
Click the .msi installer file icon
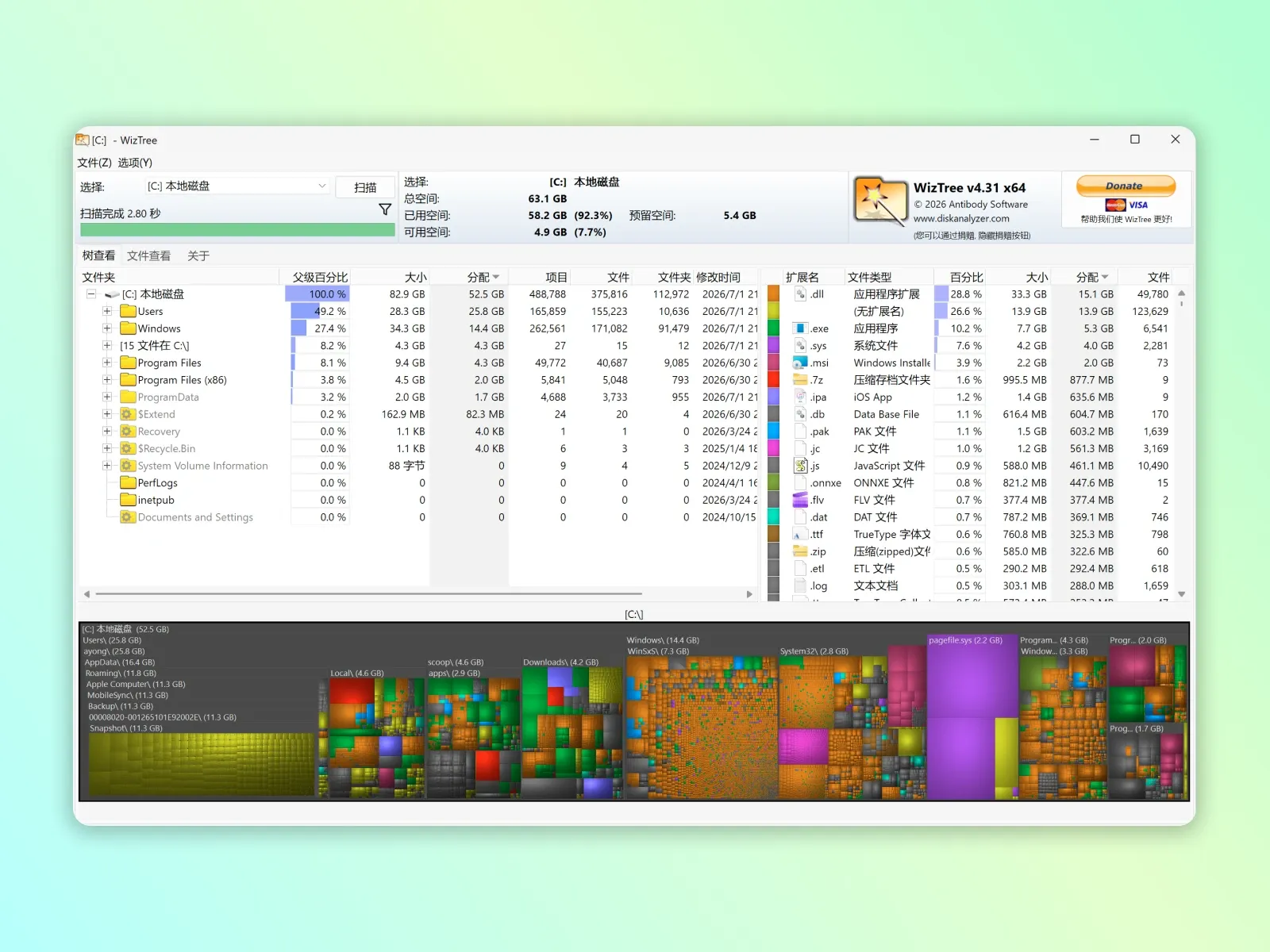(800, 363)
